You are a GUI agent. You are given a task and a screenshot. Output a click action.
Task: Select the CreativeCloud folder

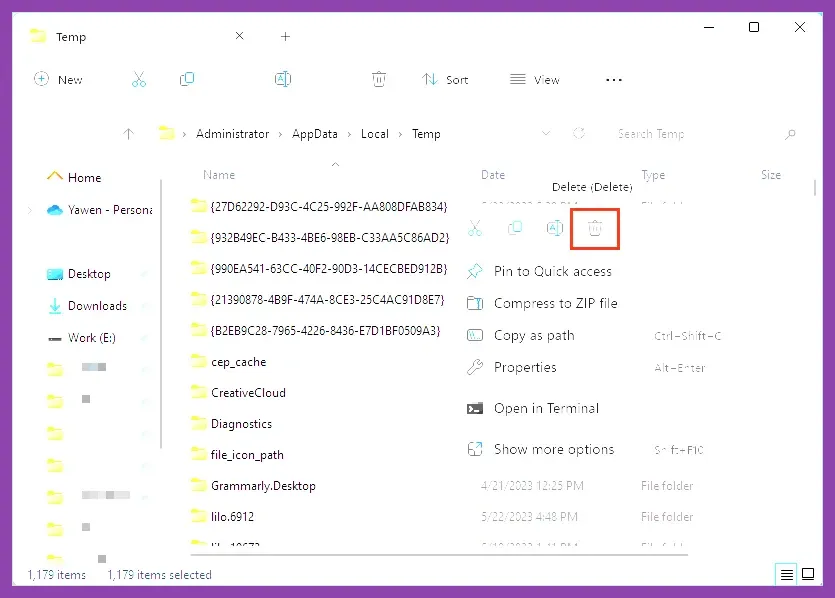(x=239, y=393)
